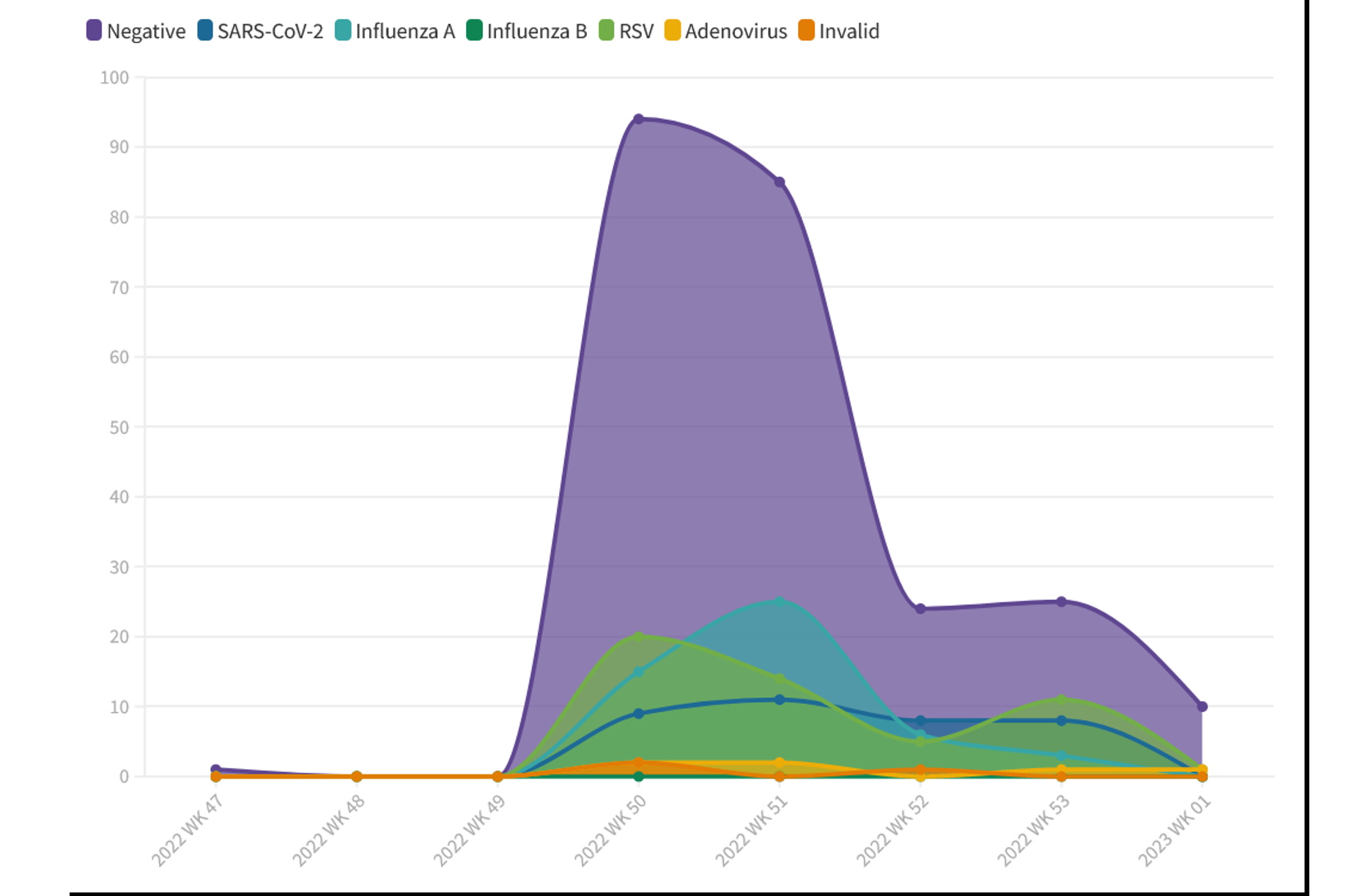Click the orange Invalid legend swatch
1365x896 pixels.
coord(806,31)
